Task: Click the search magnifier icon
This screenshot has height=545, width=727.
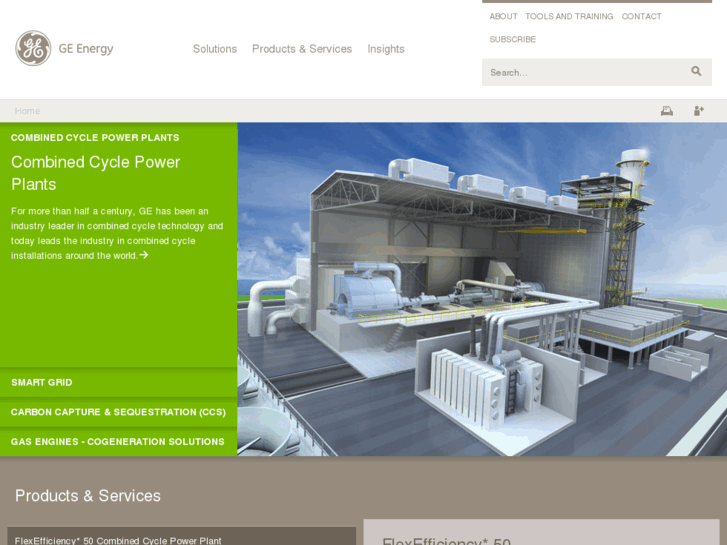Action: (x=696, y=71)
